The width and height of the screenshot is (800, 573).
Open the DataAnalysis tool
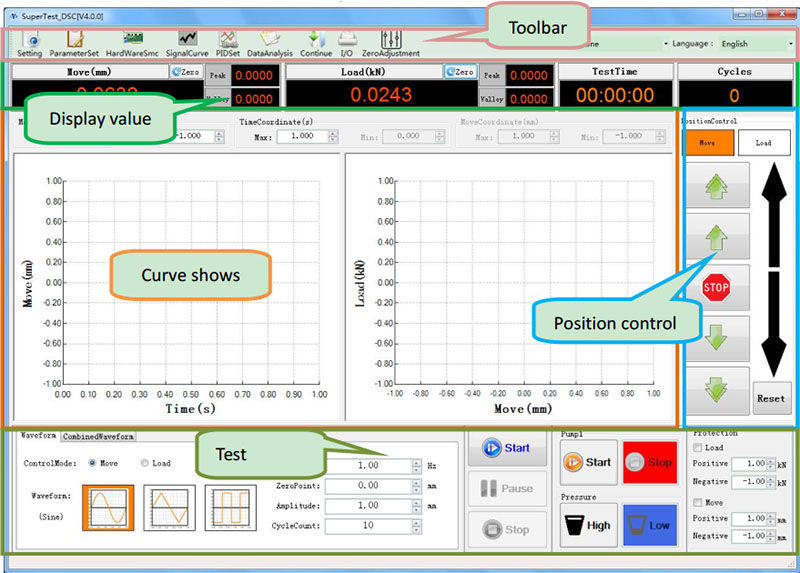pos(270,42)
